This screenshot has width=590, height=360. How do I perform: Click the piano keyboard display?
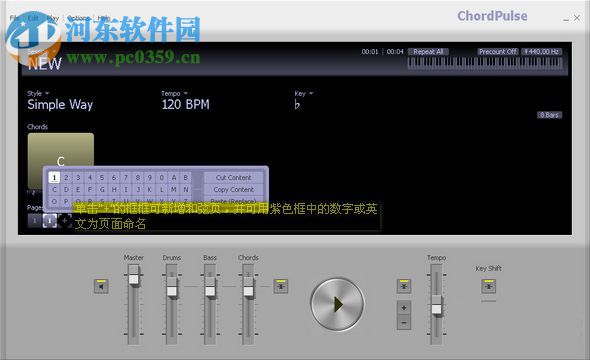coord(485,63)
